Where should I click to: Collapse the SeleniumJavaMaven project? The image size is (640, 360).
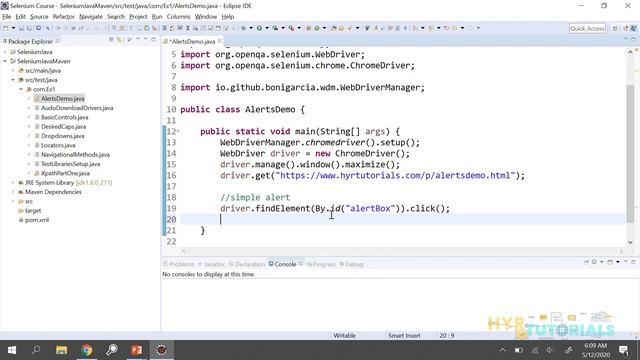point(5,61)
